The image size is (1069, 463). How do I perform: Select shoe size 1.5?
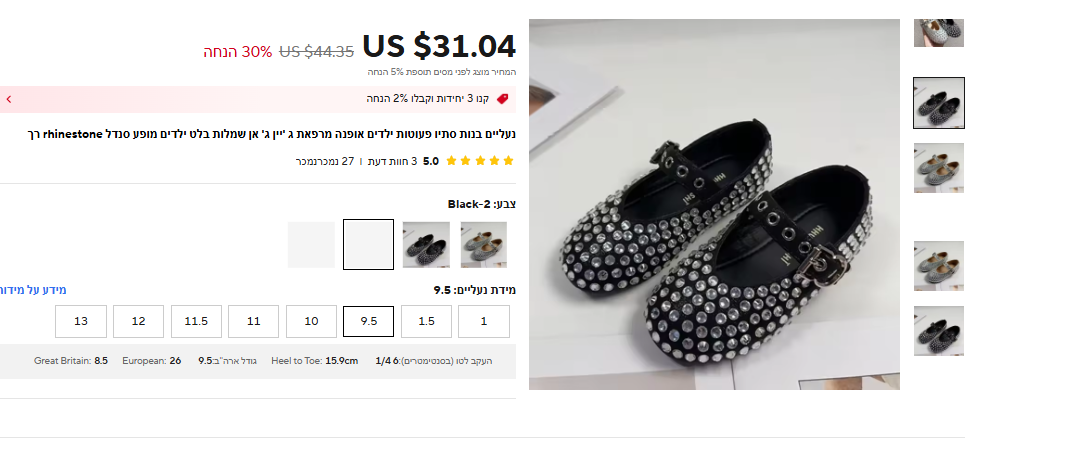click(426, 322)
